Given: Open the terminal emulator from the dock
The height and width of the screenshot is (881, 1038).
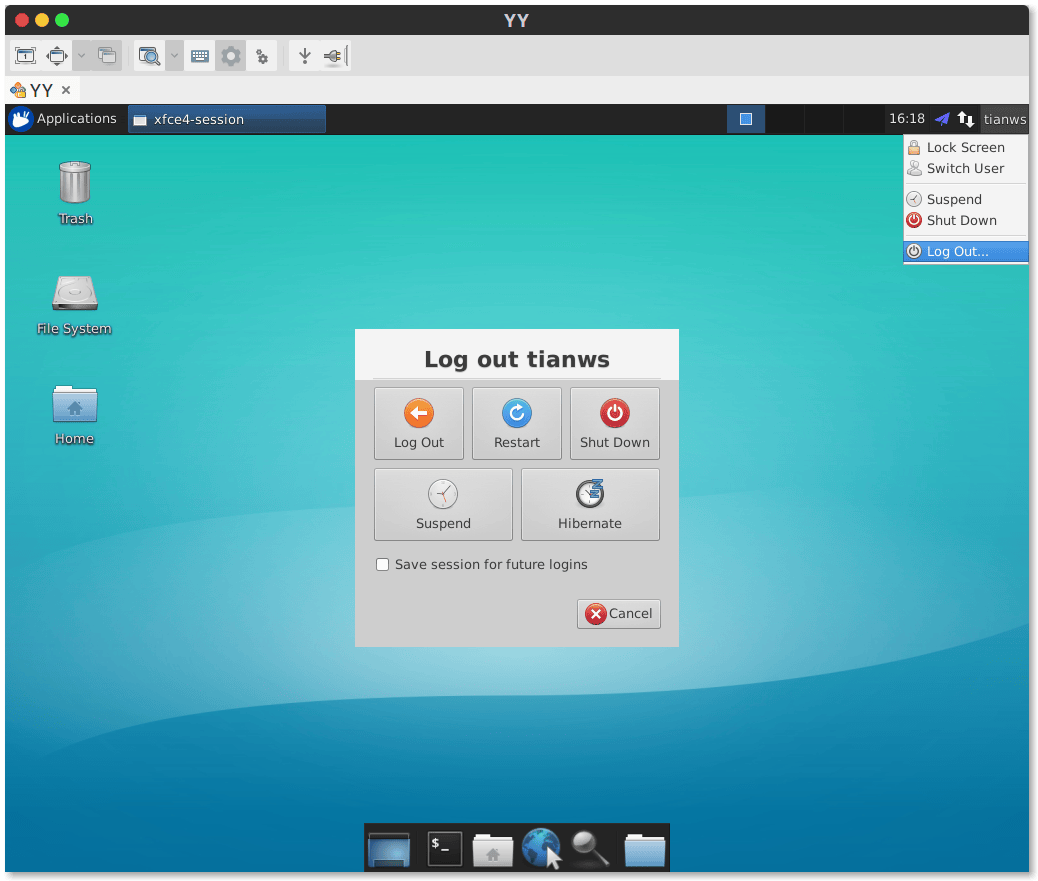Looking at the screenshot, I should pos(445,848).
